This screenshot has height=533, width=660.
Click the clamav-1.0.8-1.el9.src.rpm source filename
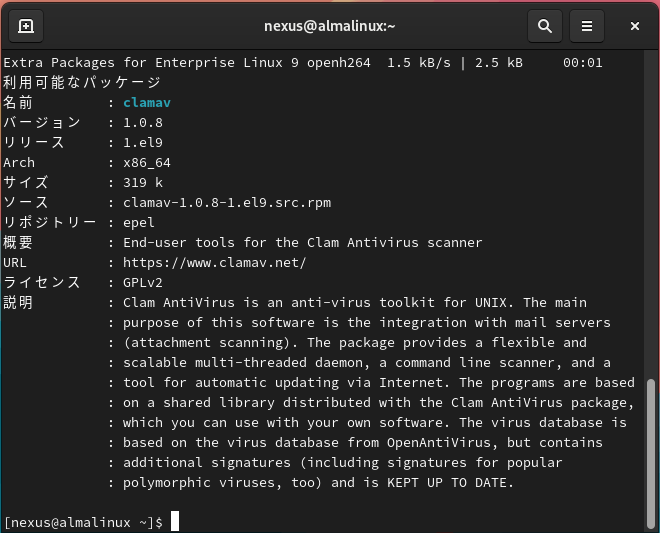pyautogui.click(x=226, y=202)
